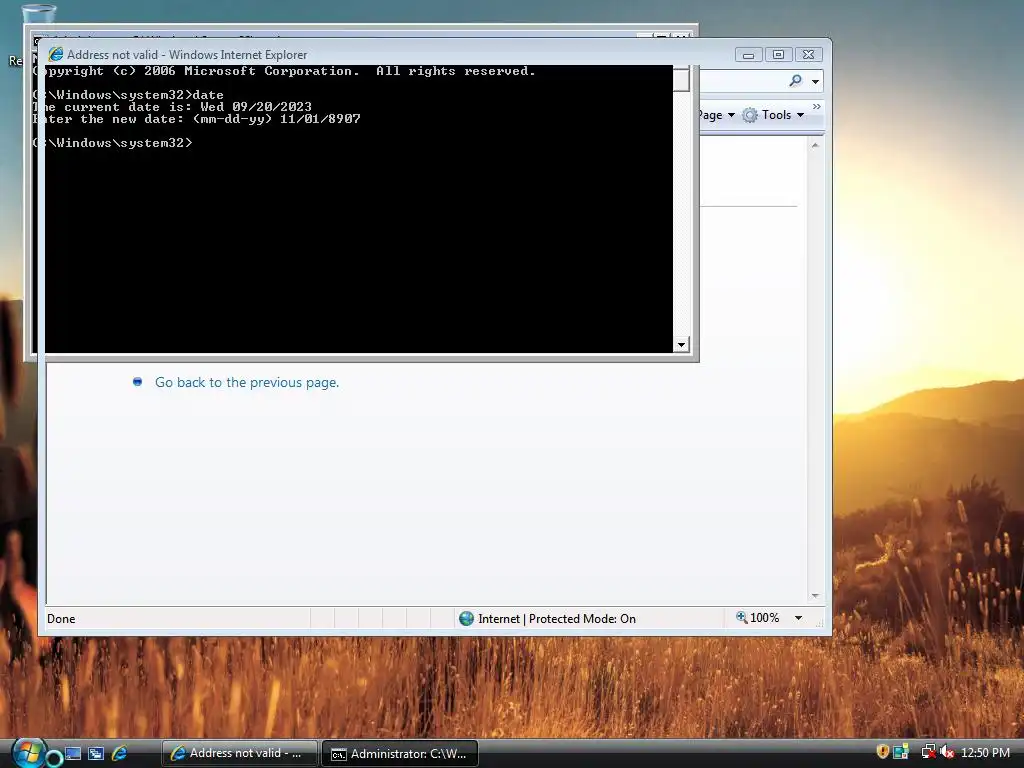
Task: Click the Internet Explorer scroll down arrow
Action: click(815, 596)
